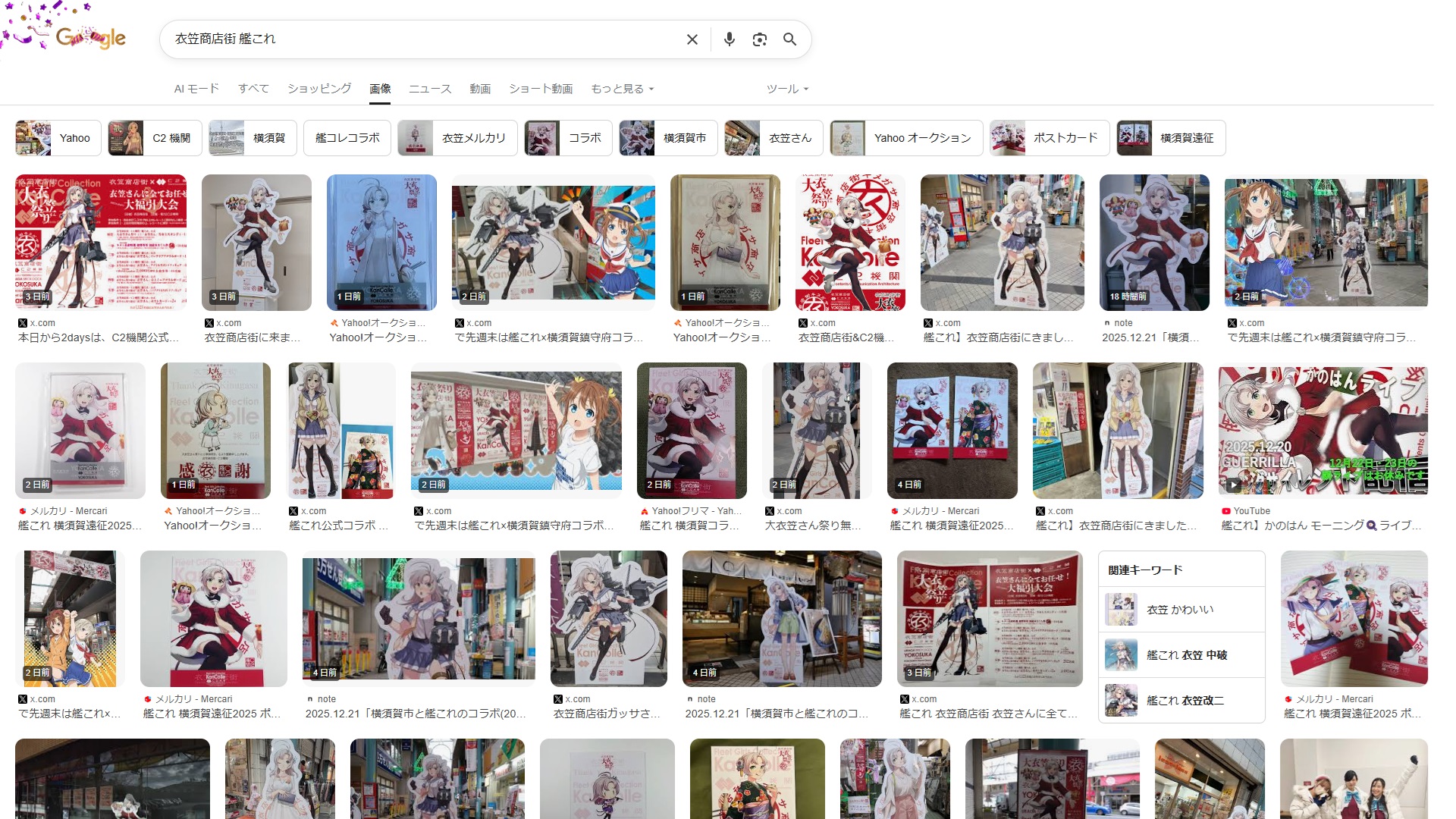Filter by the C2 機関 chip
The image size is (1456, 819).
click(155, 138)
